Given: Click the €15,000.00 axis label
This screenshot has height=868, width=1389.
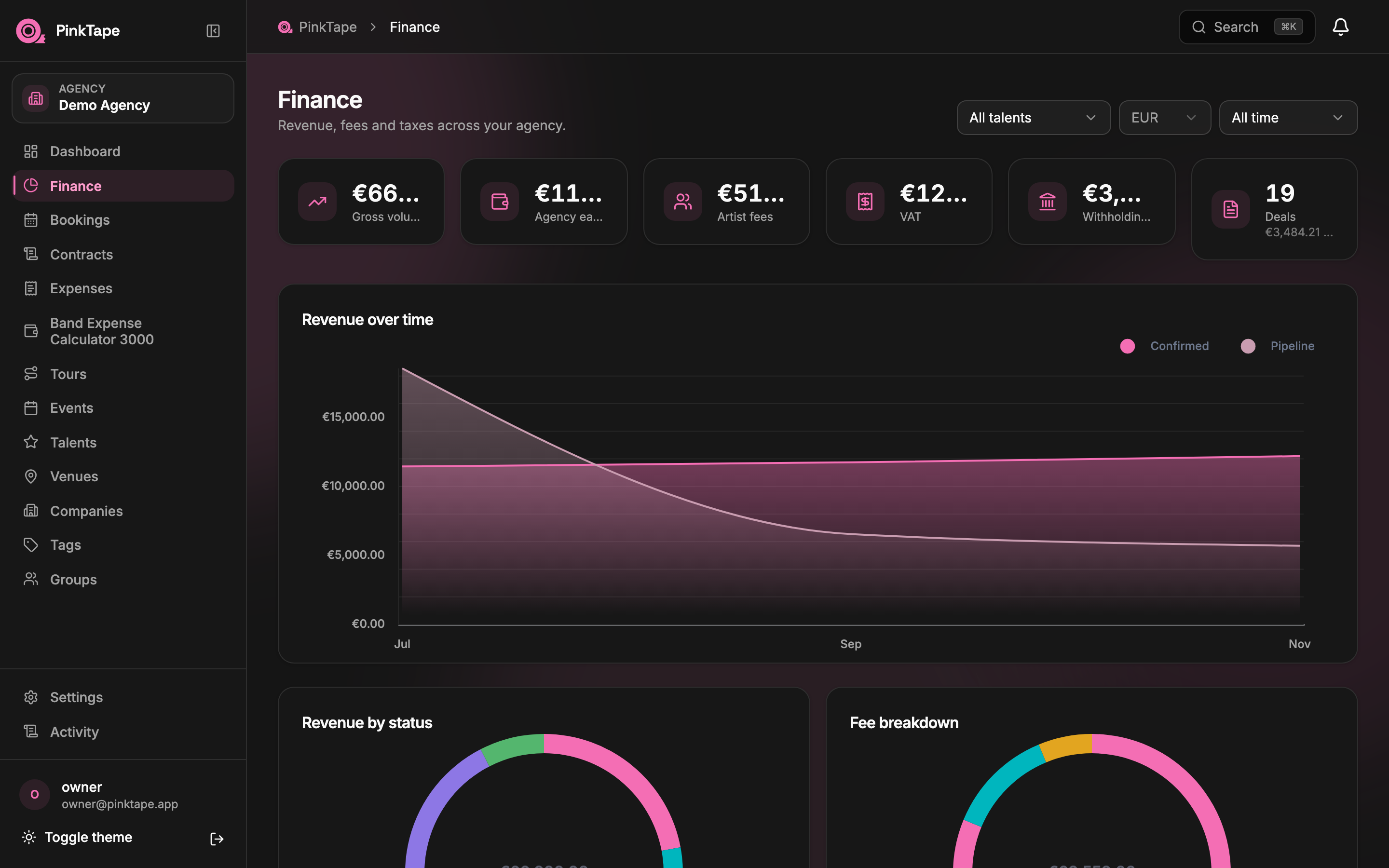Looking at the screenshot, I should (x=353, y=417).
